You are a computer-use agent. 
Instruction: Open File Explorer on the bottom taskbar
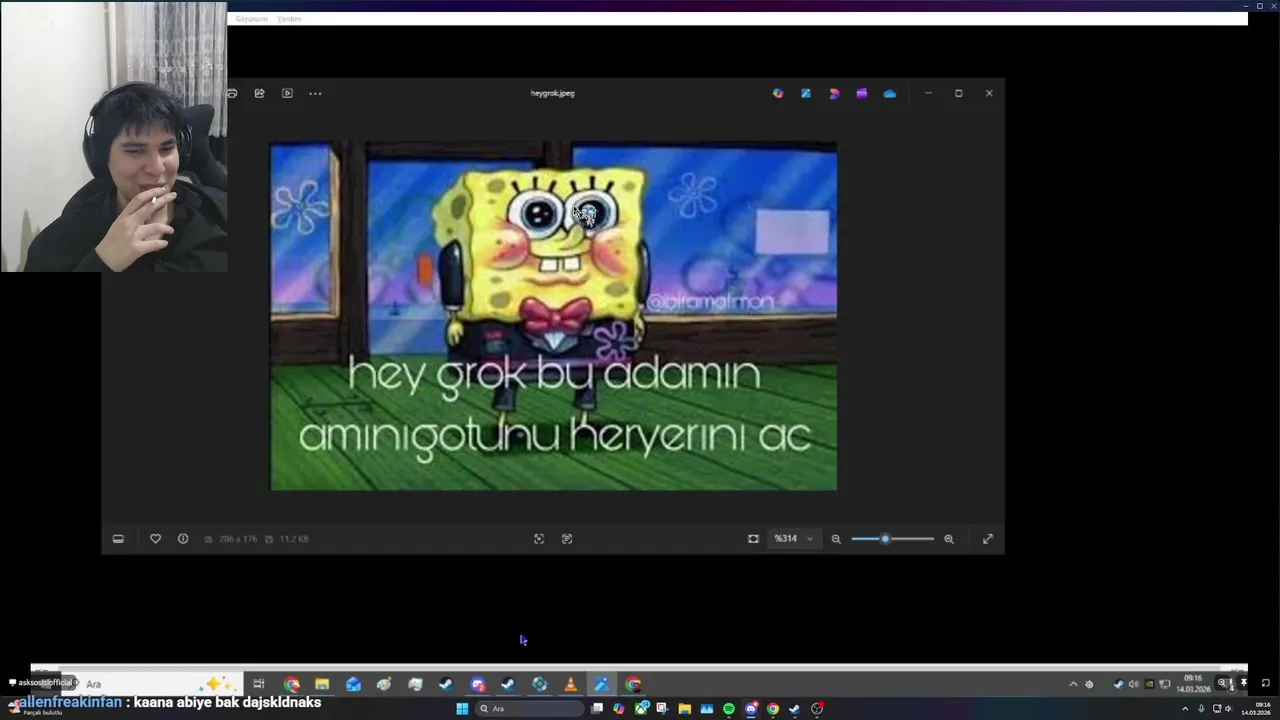pos(684,709)
